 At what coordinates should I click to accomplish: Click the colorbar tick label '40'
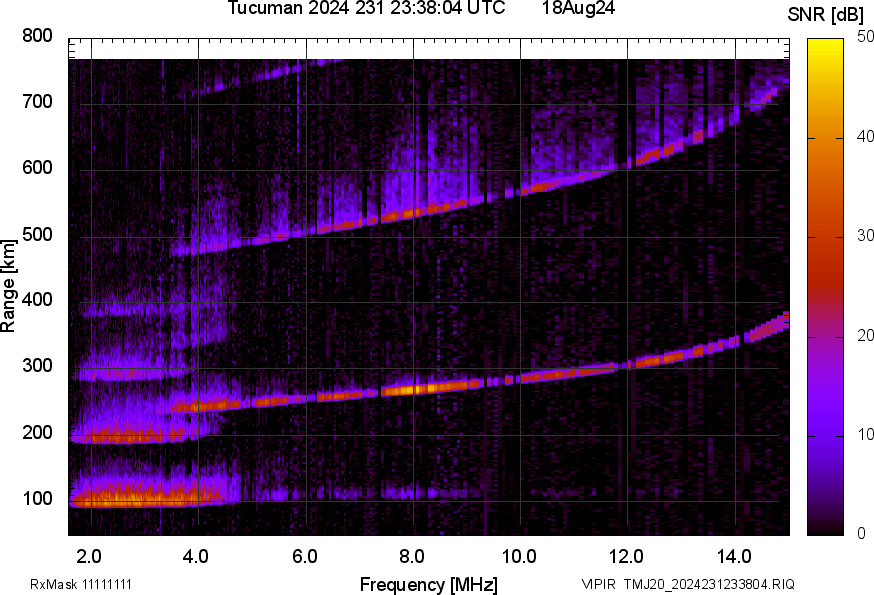click(865, 136)
